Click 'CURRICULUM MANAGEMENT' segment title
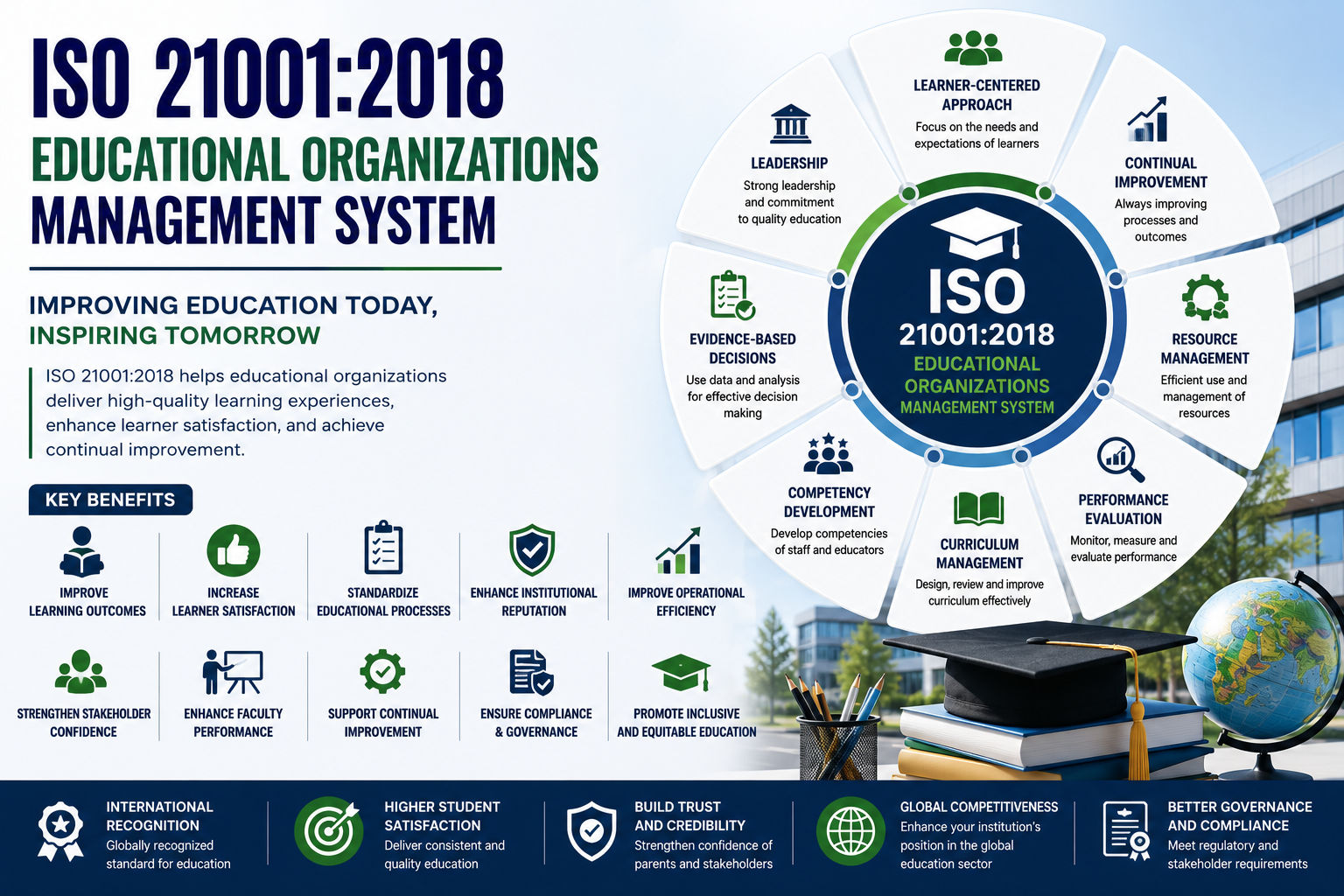Viewport: 1344px width, 896px height. [x=979, y=553]
